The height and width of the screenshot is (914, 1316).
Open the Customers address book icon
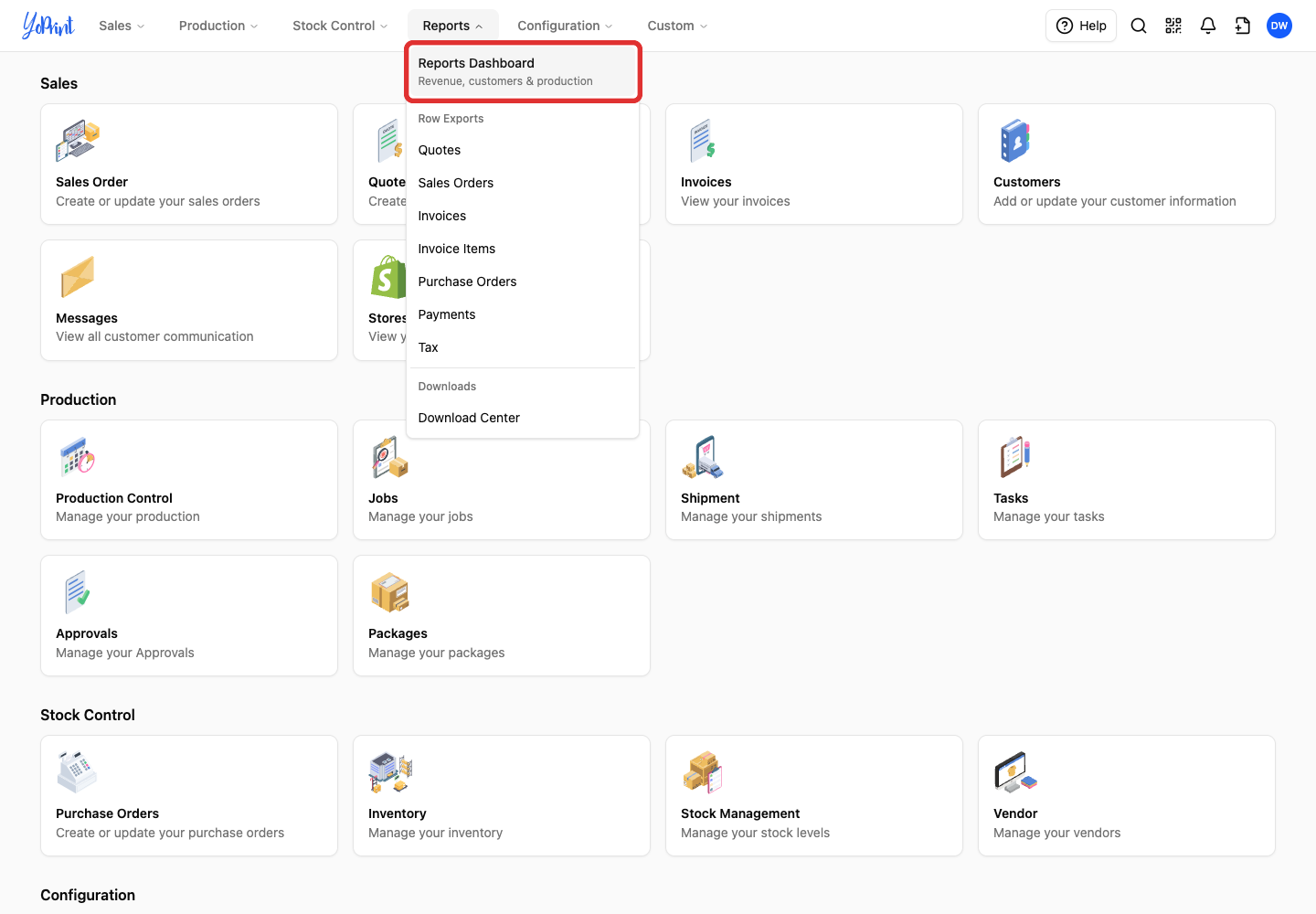[x=1015, y=141]
